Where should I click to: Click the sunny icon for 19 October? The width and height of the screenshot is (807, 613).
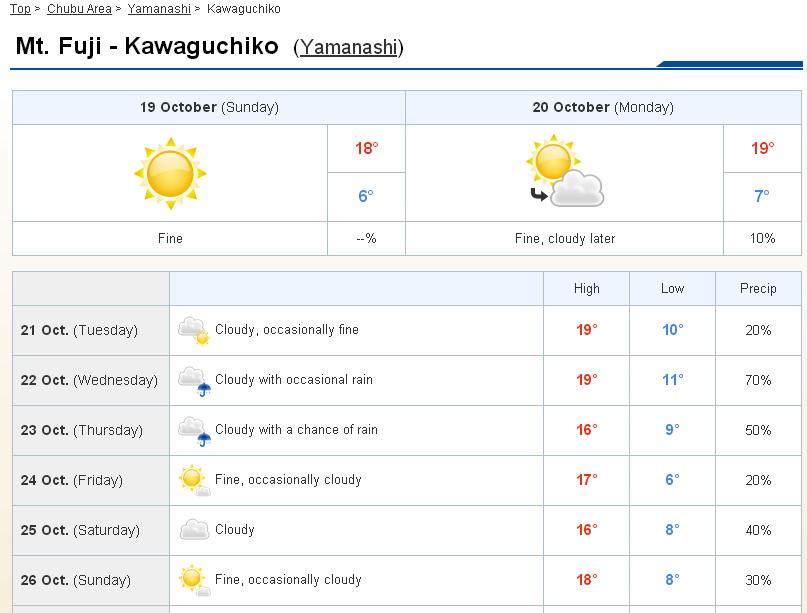tap(170, 173)
